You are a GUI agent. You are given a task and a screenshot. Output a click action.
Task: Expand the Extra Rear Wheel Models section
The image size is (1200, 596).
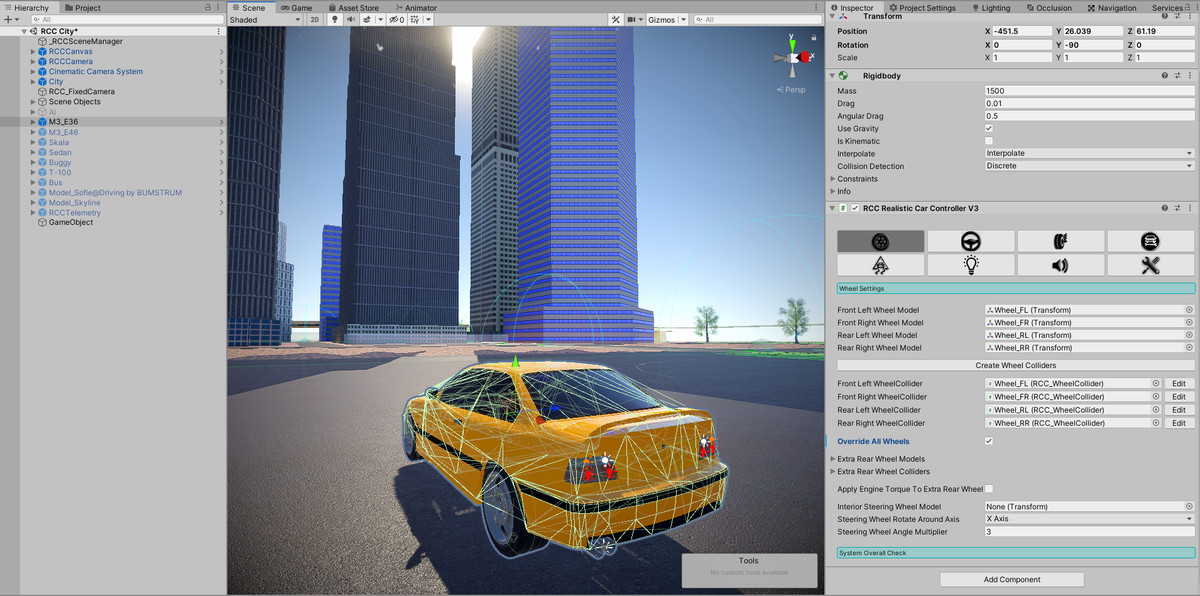(x=833, y=458)
